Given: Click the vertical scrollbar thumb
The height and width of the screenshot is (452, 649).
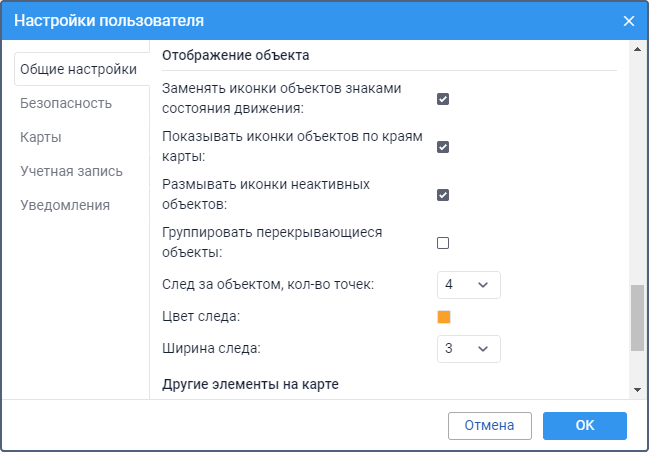Looking at the screenshot, I should coord(637,318).
